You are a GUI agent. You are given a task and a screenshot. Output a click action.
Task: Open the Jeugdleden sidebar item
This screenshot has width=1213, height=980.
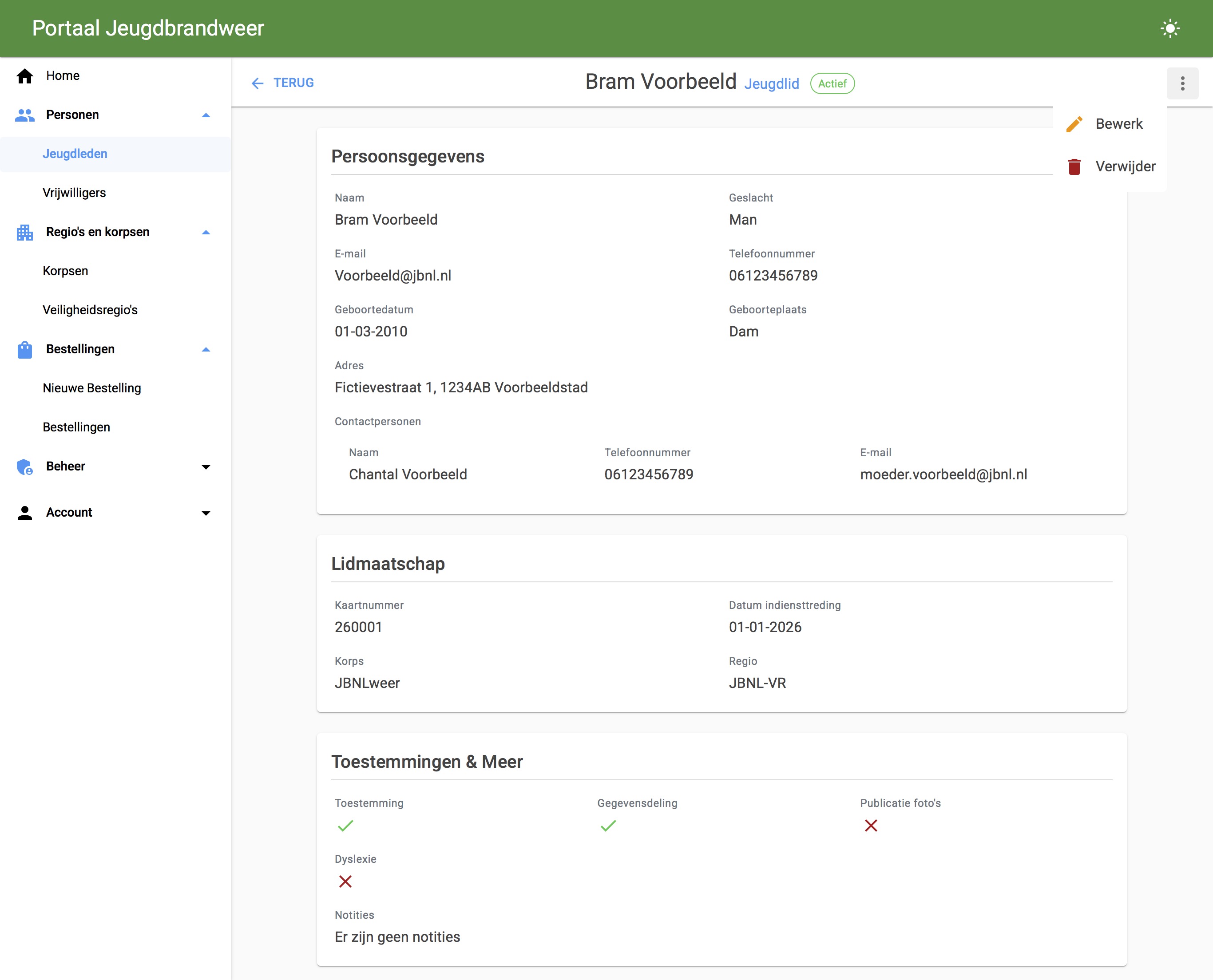tap(115, 154)
